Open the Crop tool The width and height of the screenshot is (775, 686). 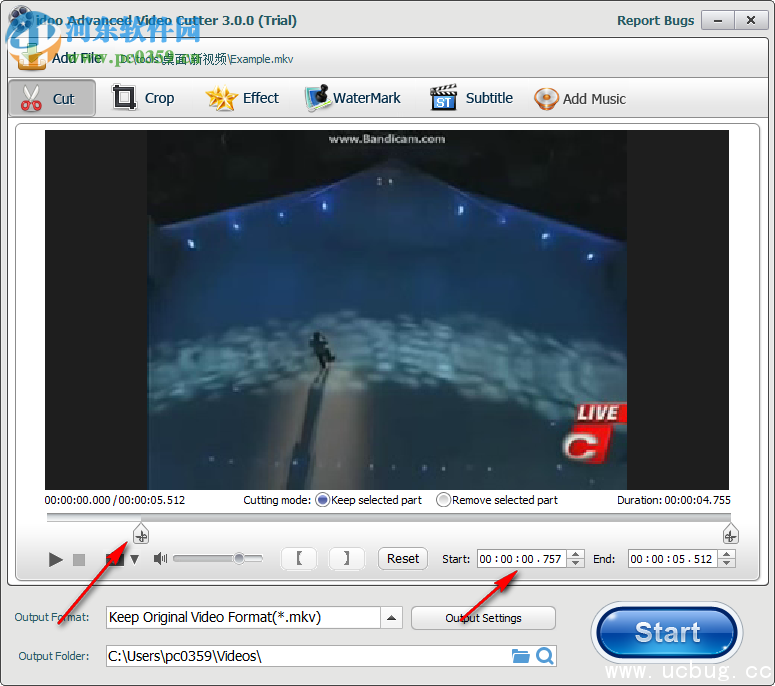coord(144,98)
